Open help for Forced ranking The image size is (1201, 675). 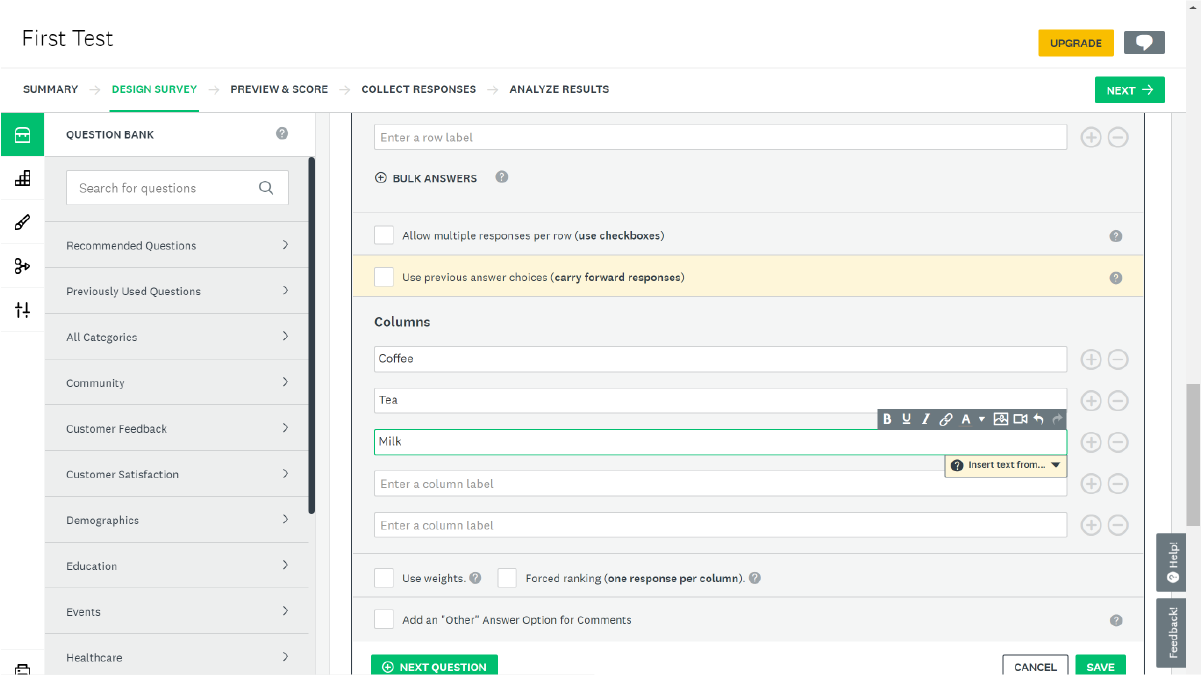point(755,578)
